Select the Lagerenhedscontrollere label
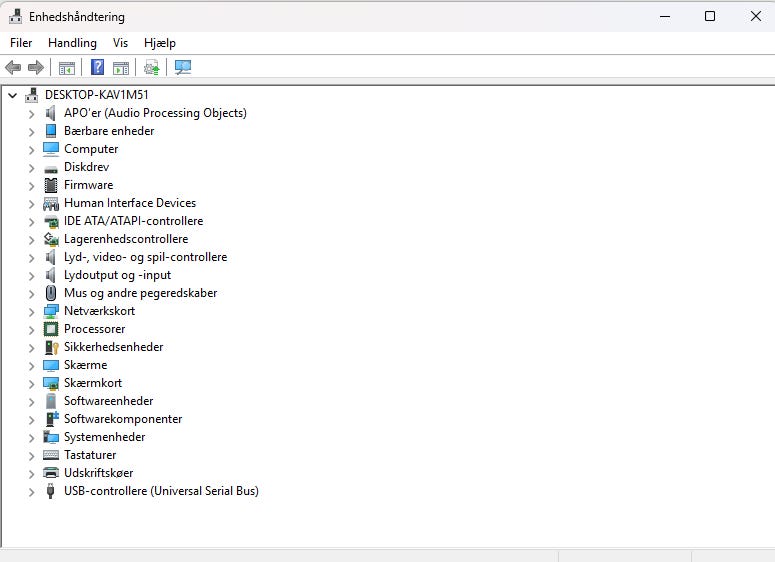The height and width of the screenshot is (562, 775). (126, 239)
